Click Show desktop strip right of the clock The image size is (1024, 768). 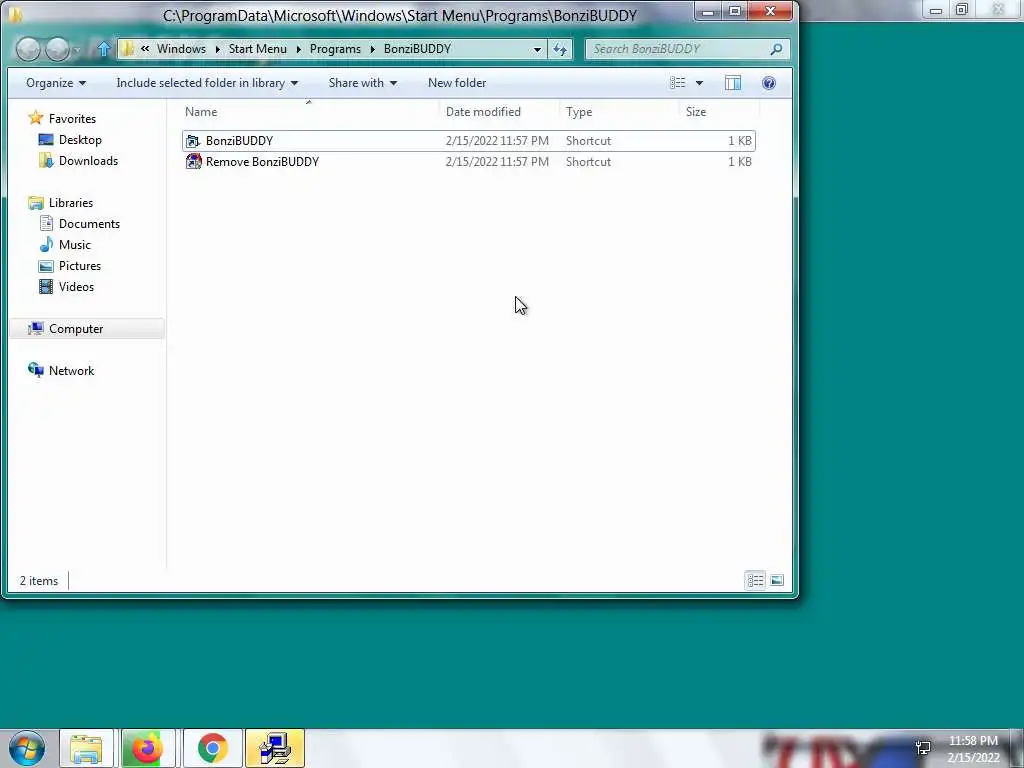tap(1017, 748)
